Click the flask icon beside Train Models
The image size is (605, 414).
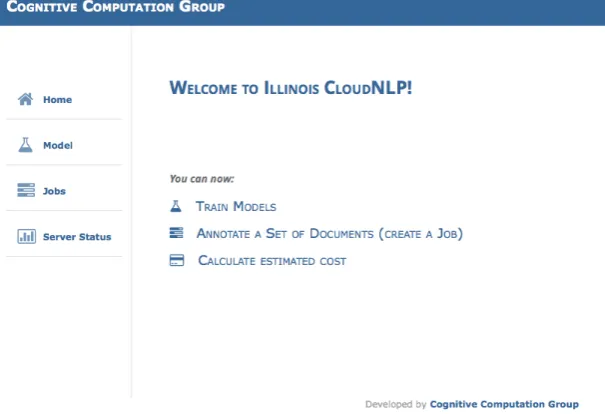pos(176,206)
